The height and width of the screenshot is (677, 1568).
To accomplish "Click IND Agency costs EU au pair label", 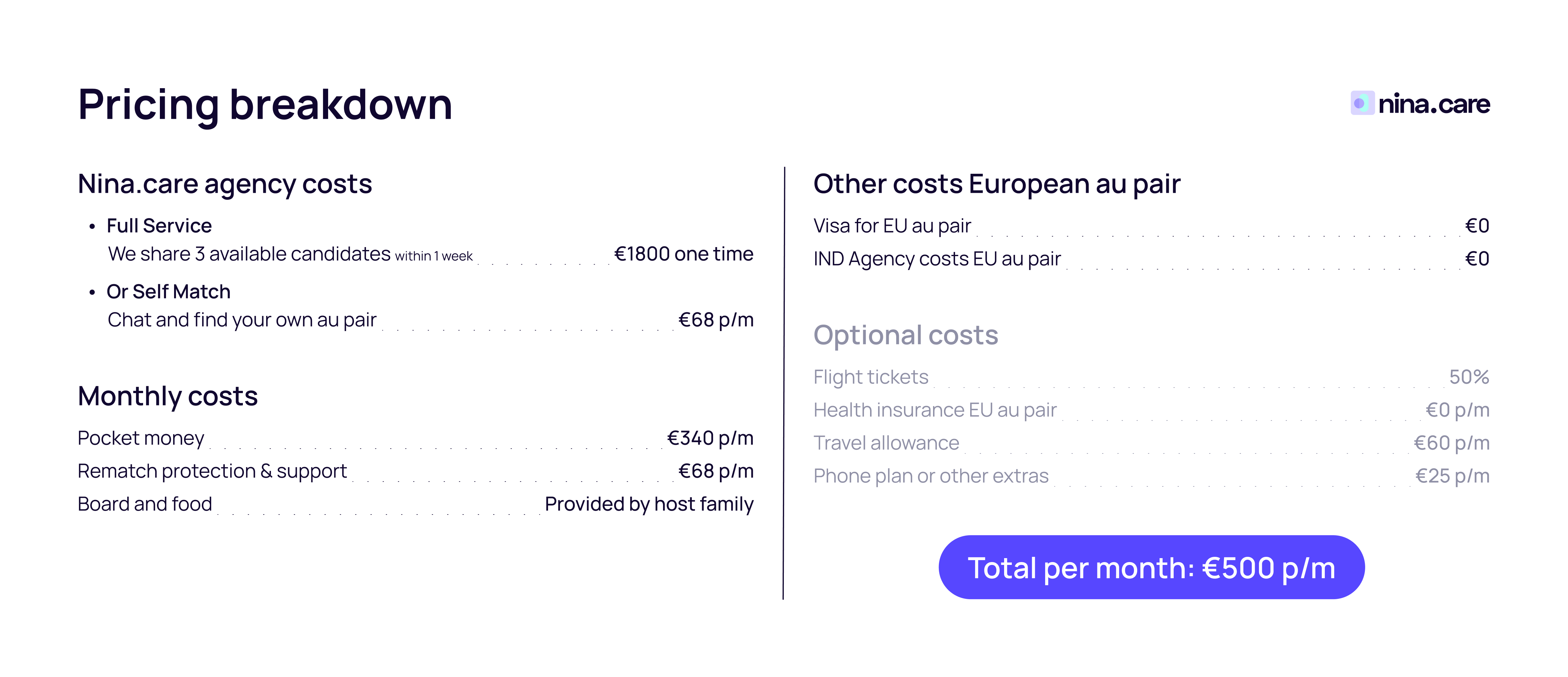I will click(x=937, y=259).
